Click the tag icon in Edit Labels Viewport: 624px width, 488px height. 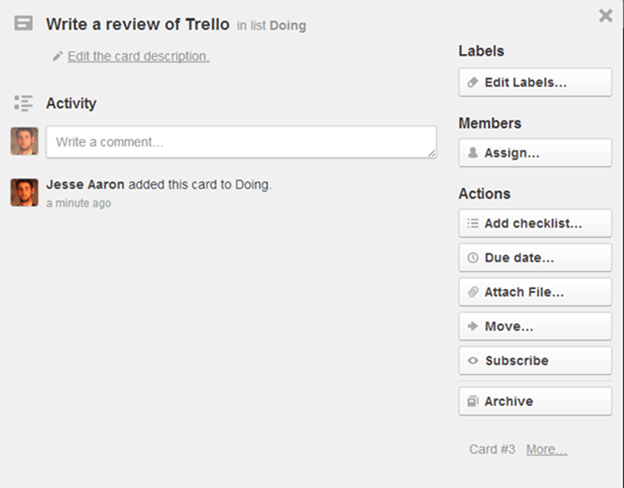(473, 82)
